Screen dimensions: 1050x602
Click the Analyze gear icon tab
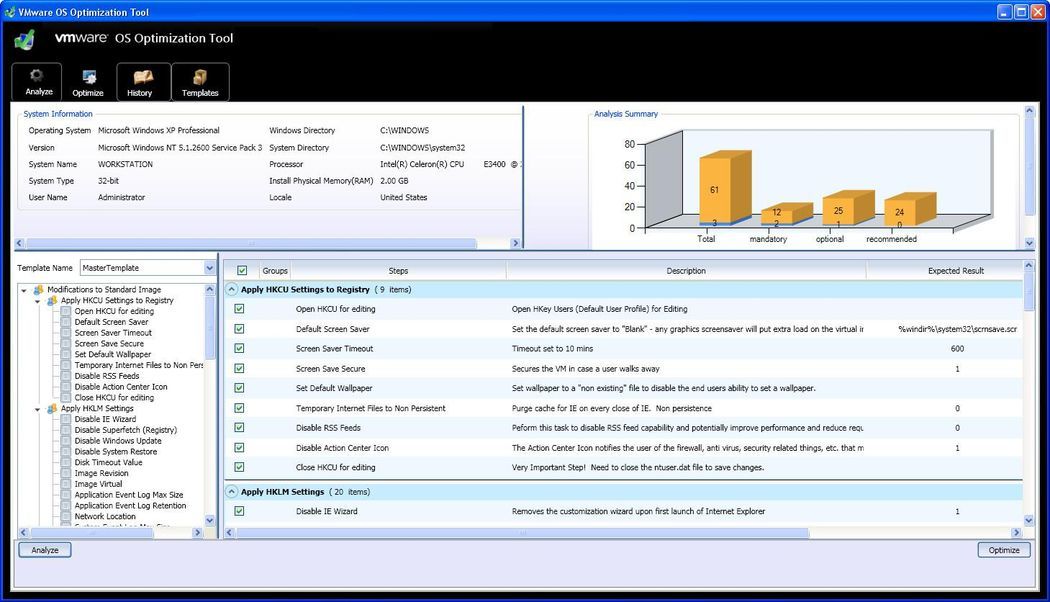tap(38, 81)
